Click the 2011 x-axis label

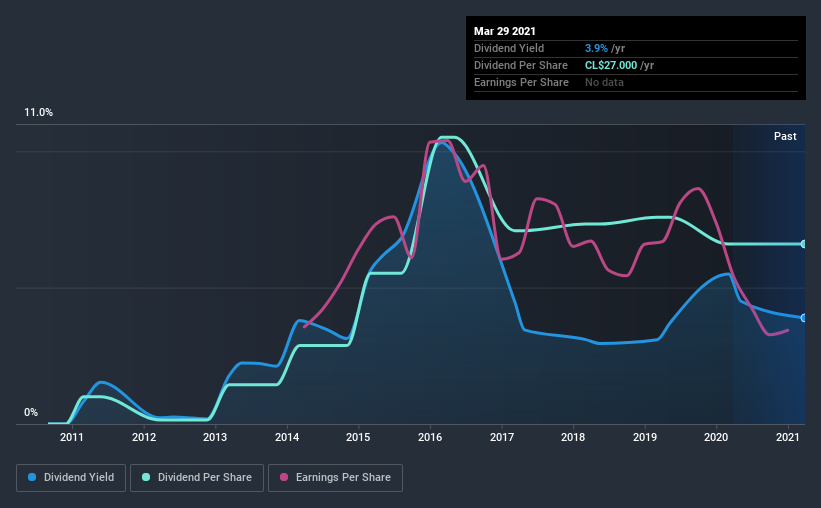pyautogui.click(x=72, y=437)
